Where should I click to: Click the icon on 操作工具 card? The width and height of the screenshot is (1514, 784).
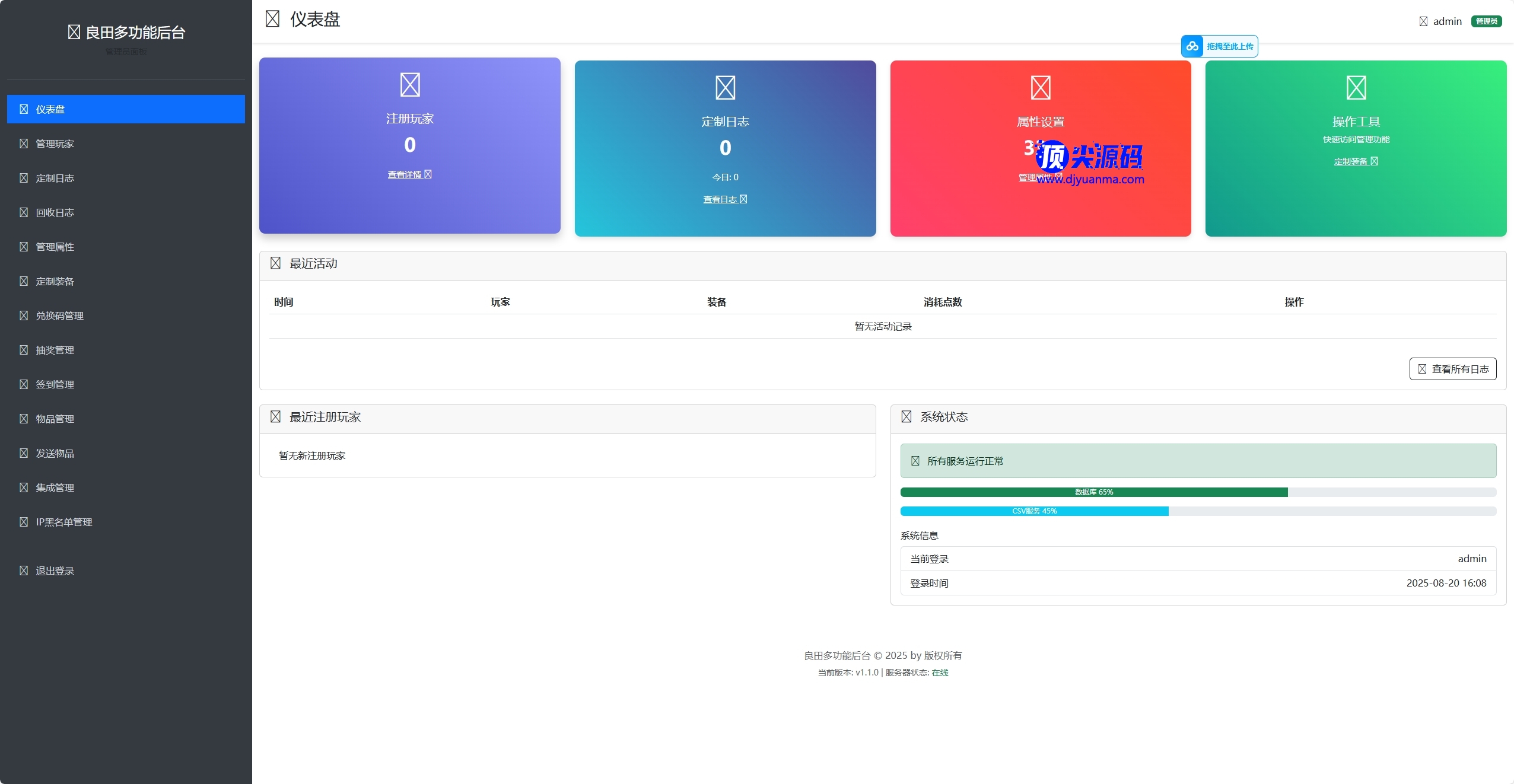coord(1356,88)
